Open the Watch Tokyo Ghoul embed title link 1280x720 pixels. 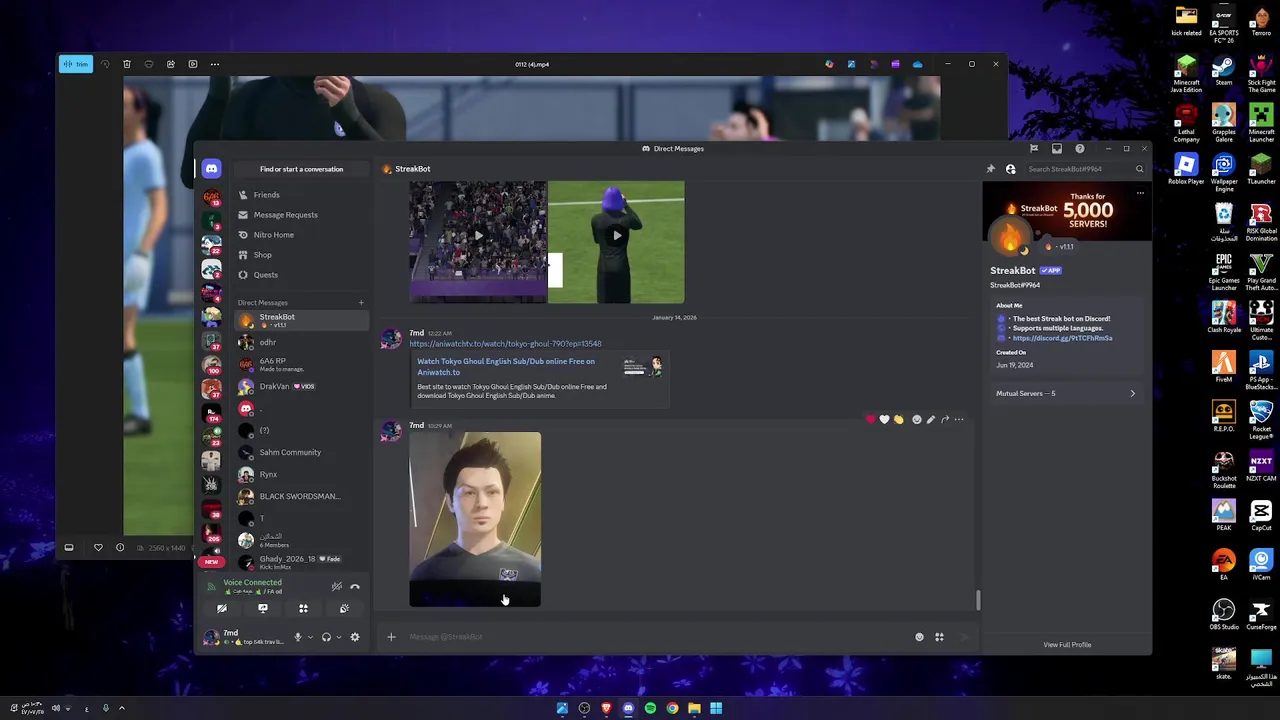click(506, 367)
